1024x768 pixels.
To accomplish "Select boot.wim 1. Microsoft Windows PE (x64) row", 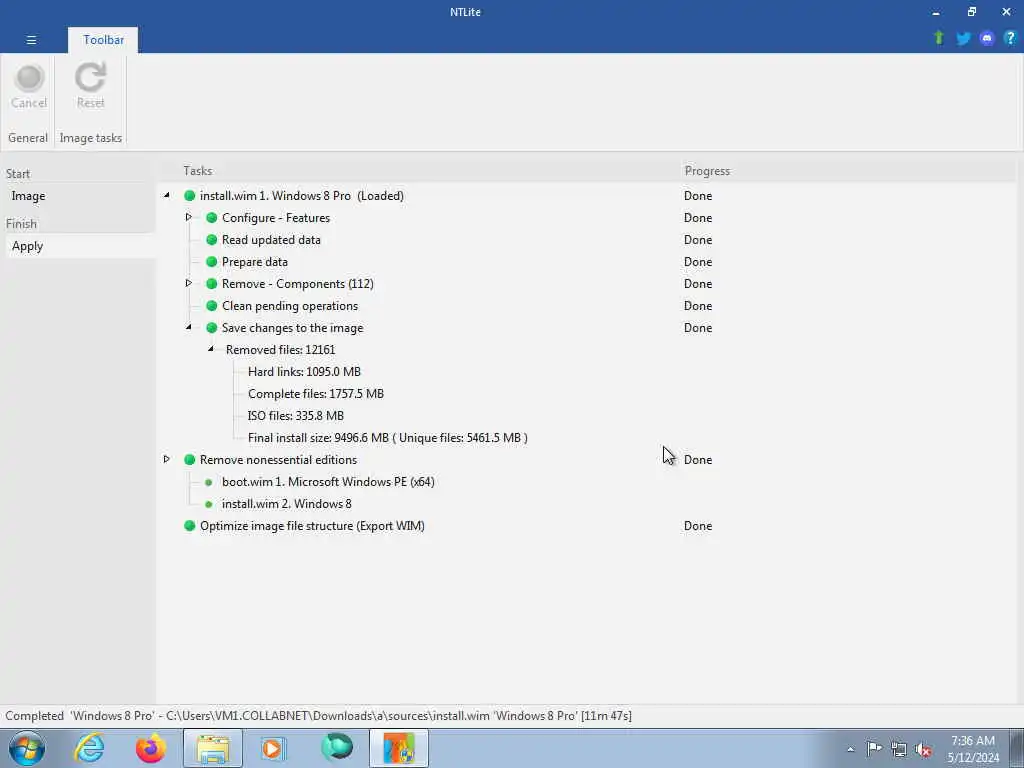I will 328,482.
